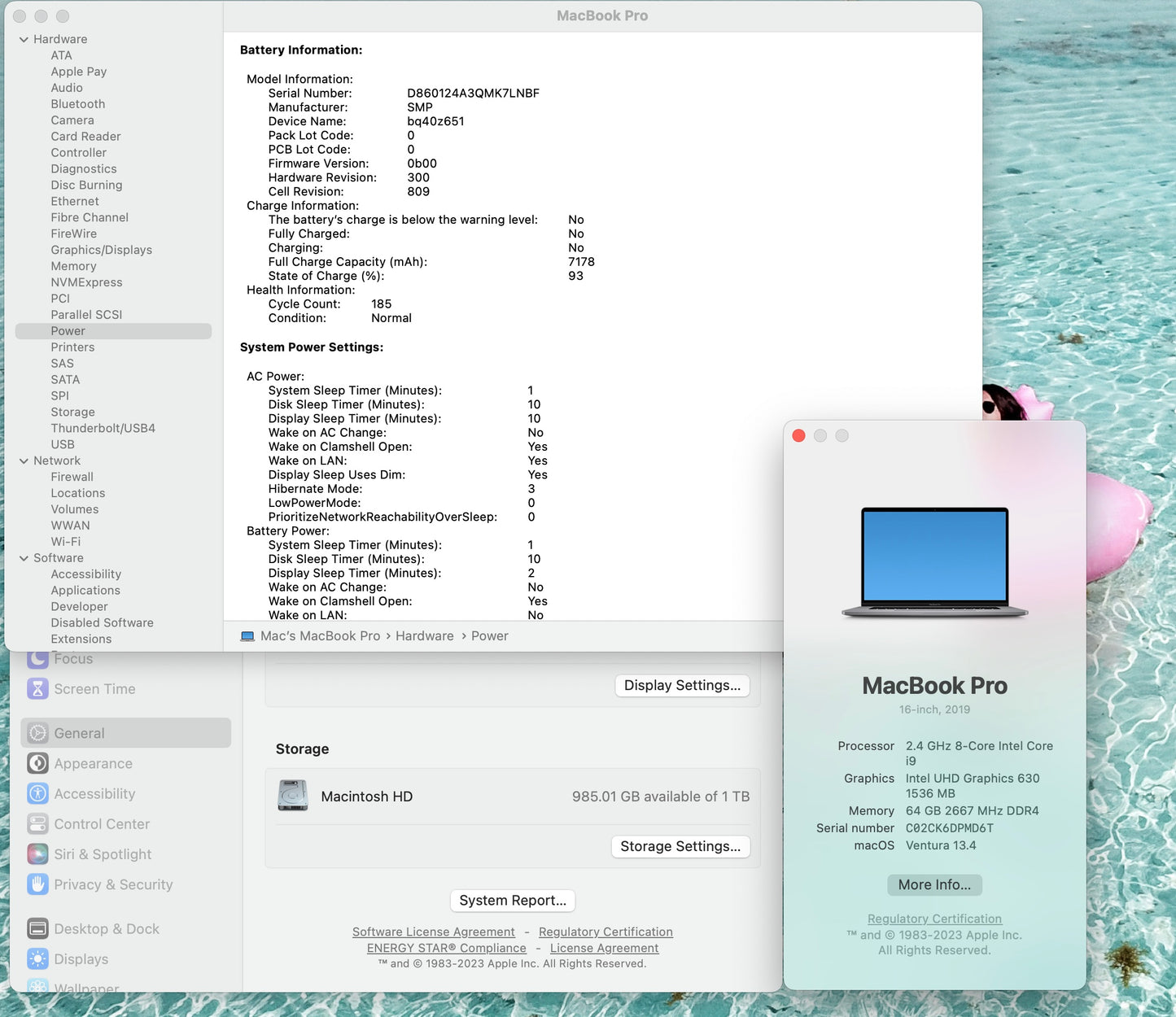
Task: Open Privacy & Security hand icon
Action: 37,884
